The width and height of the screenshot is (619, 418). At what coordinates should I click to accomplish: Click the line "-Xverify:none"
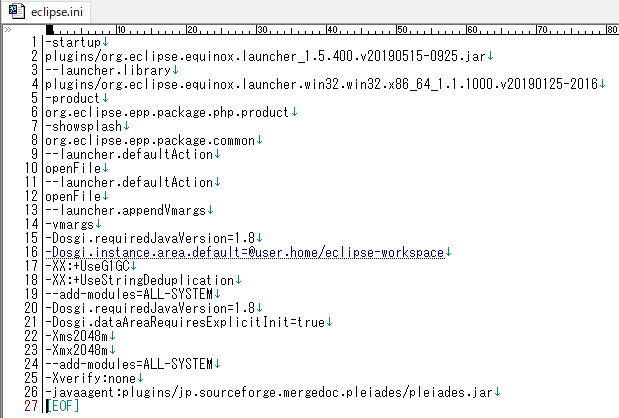[x=91, y=379]
